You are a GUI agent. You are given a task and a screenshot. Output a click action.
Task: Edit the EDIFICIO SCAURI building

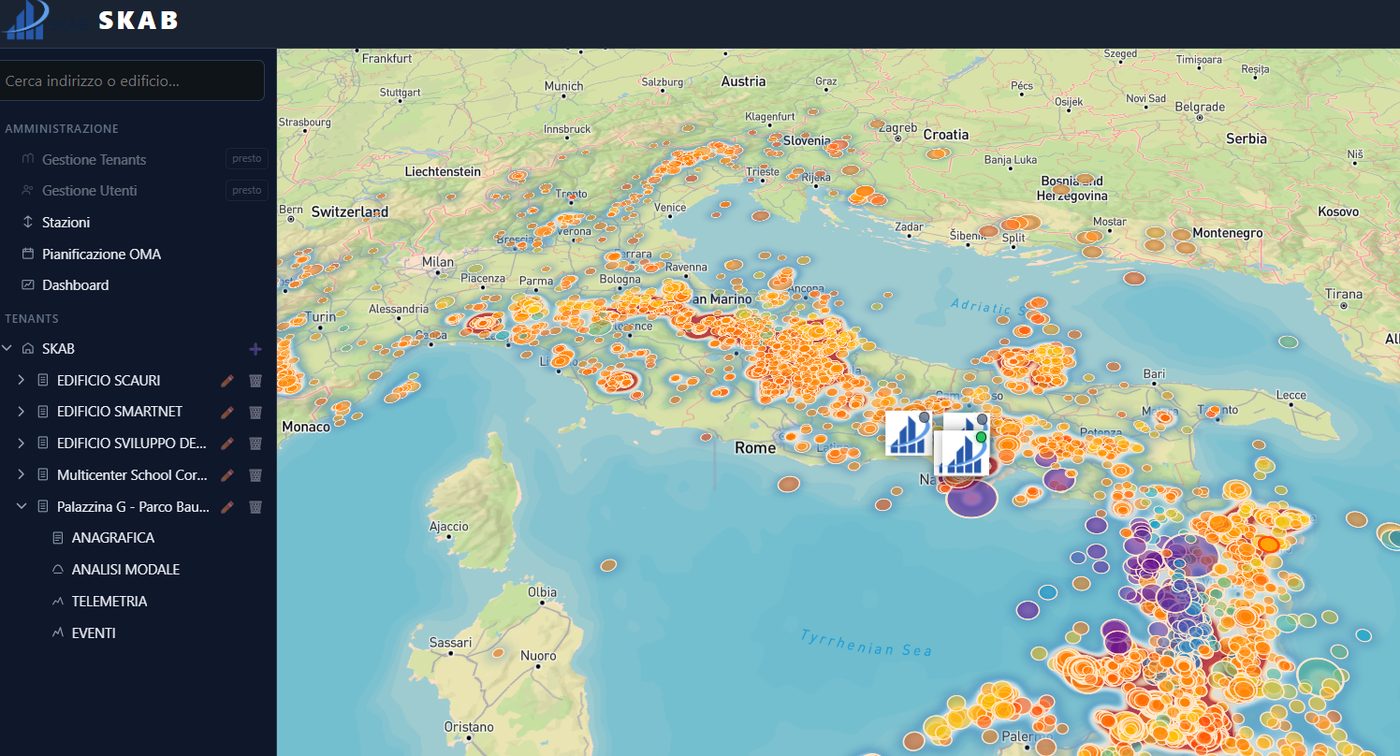tap(227, 381)
